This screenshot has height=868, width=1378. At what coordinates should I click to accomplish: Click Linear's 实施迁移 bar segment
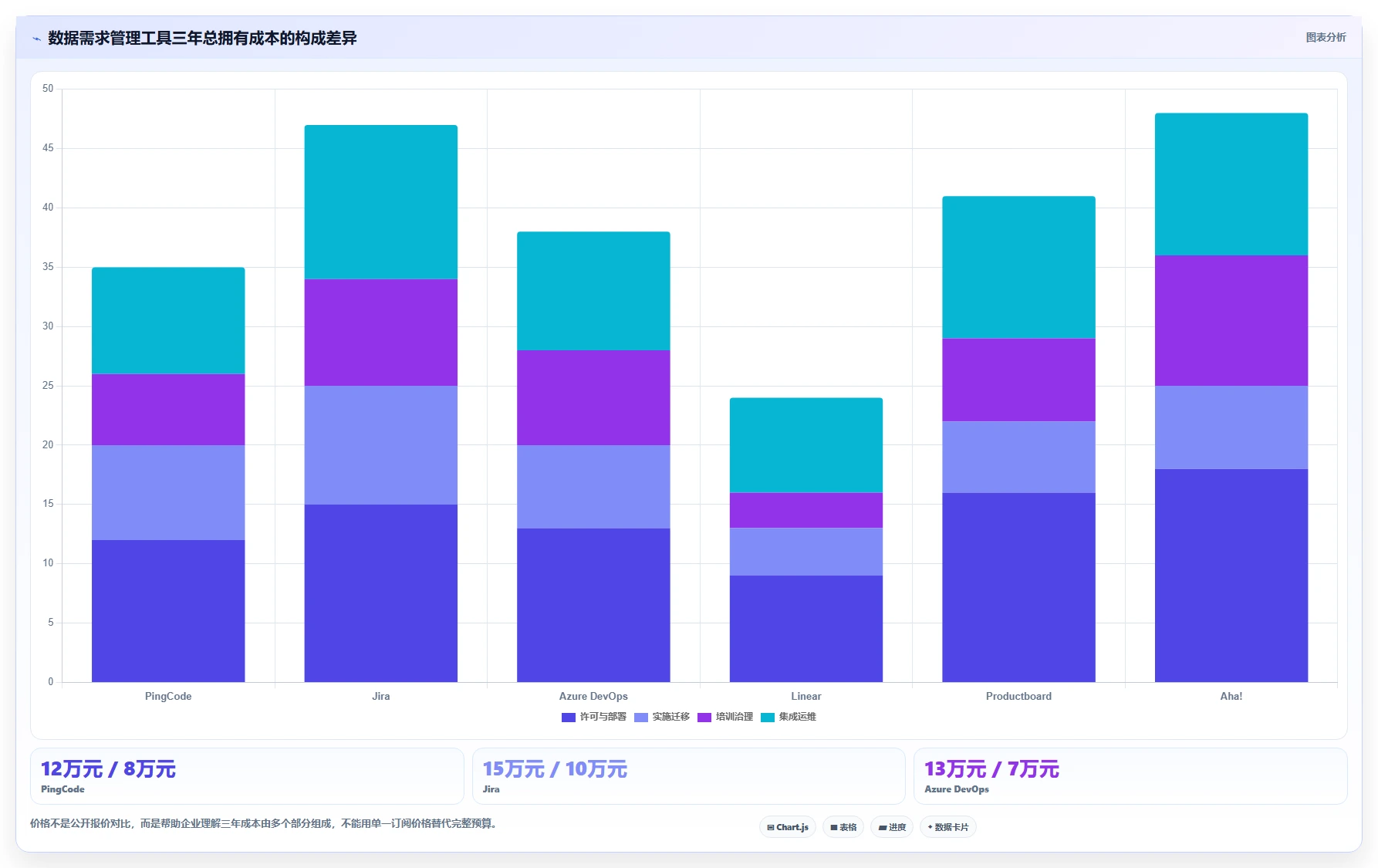coord(806,552)
